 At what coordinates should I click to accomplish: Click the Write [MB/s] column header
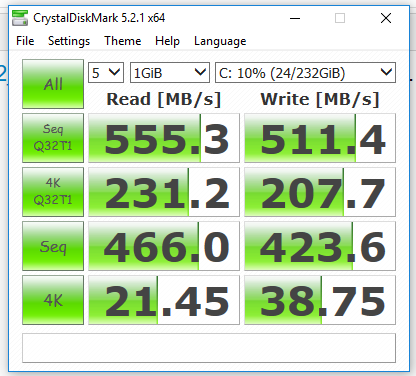320,99
